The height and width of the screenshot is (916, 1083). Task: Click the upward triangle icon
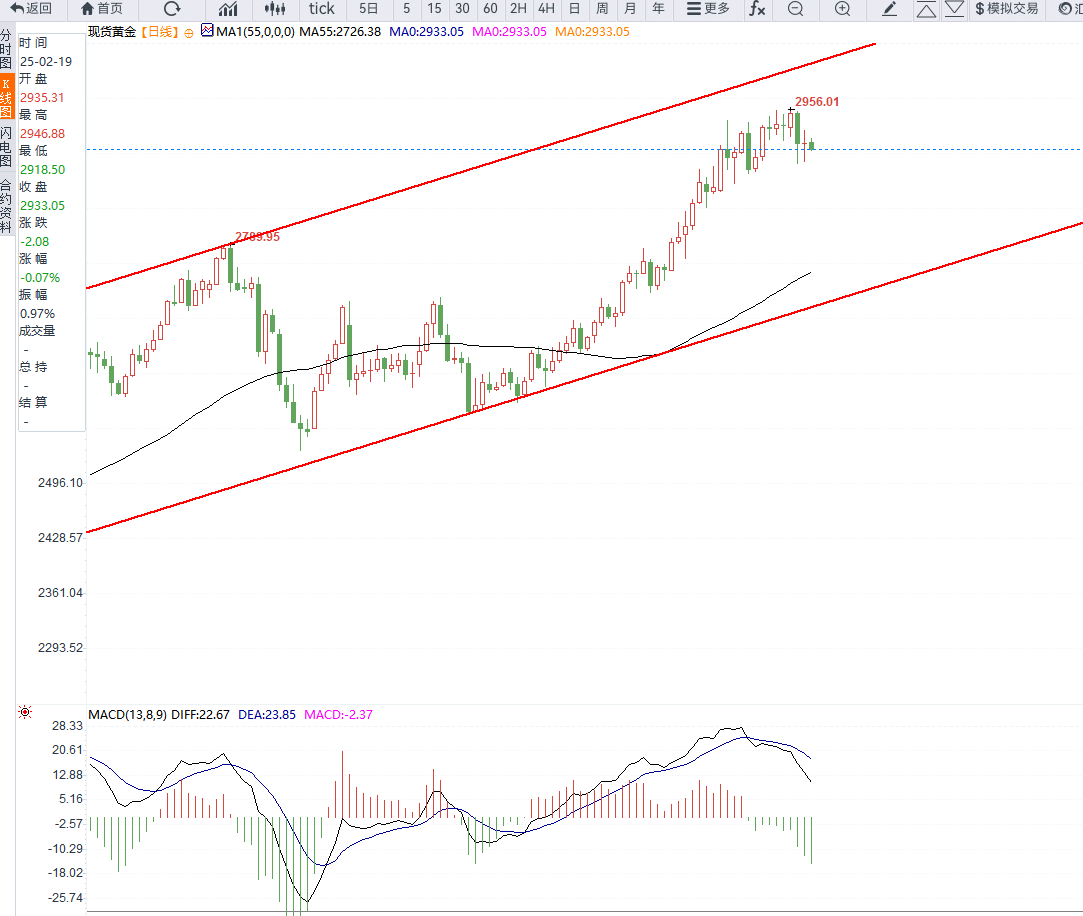(926, 9)
